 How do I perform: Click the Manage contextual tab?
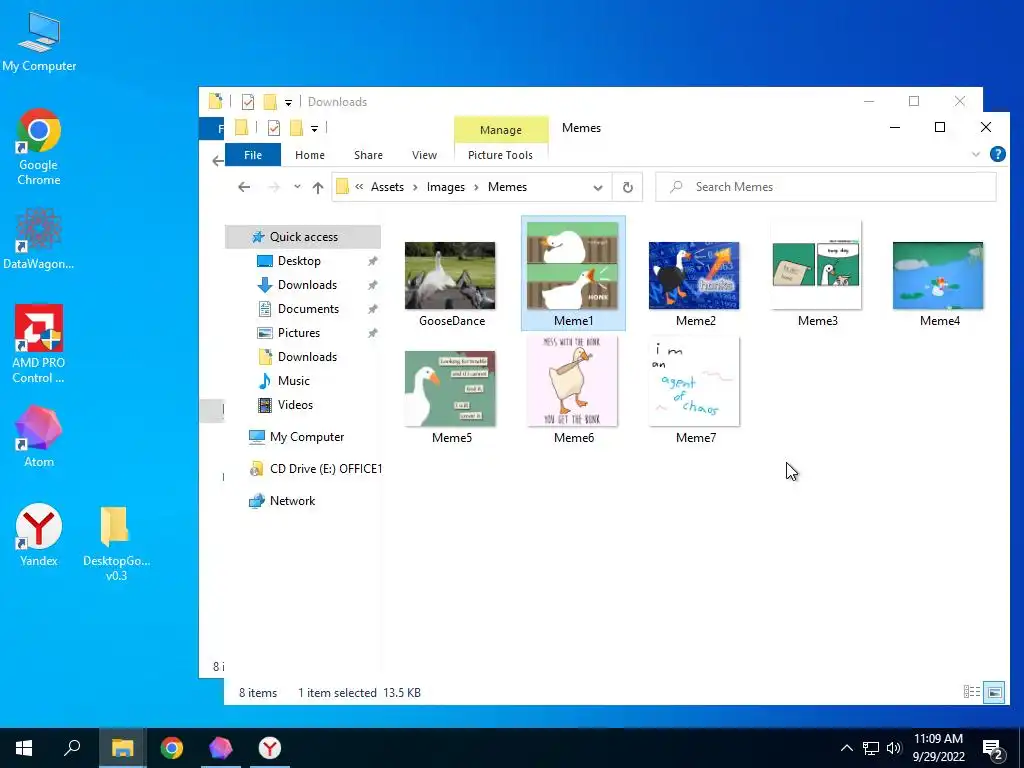pos(501,130)
